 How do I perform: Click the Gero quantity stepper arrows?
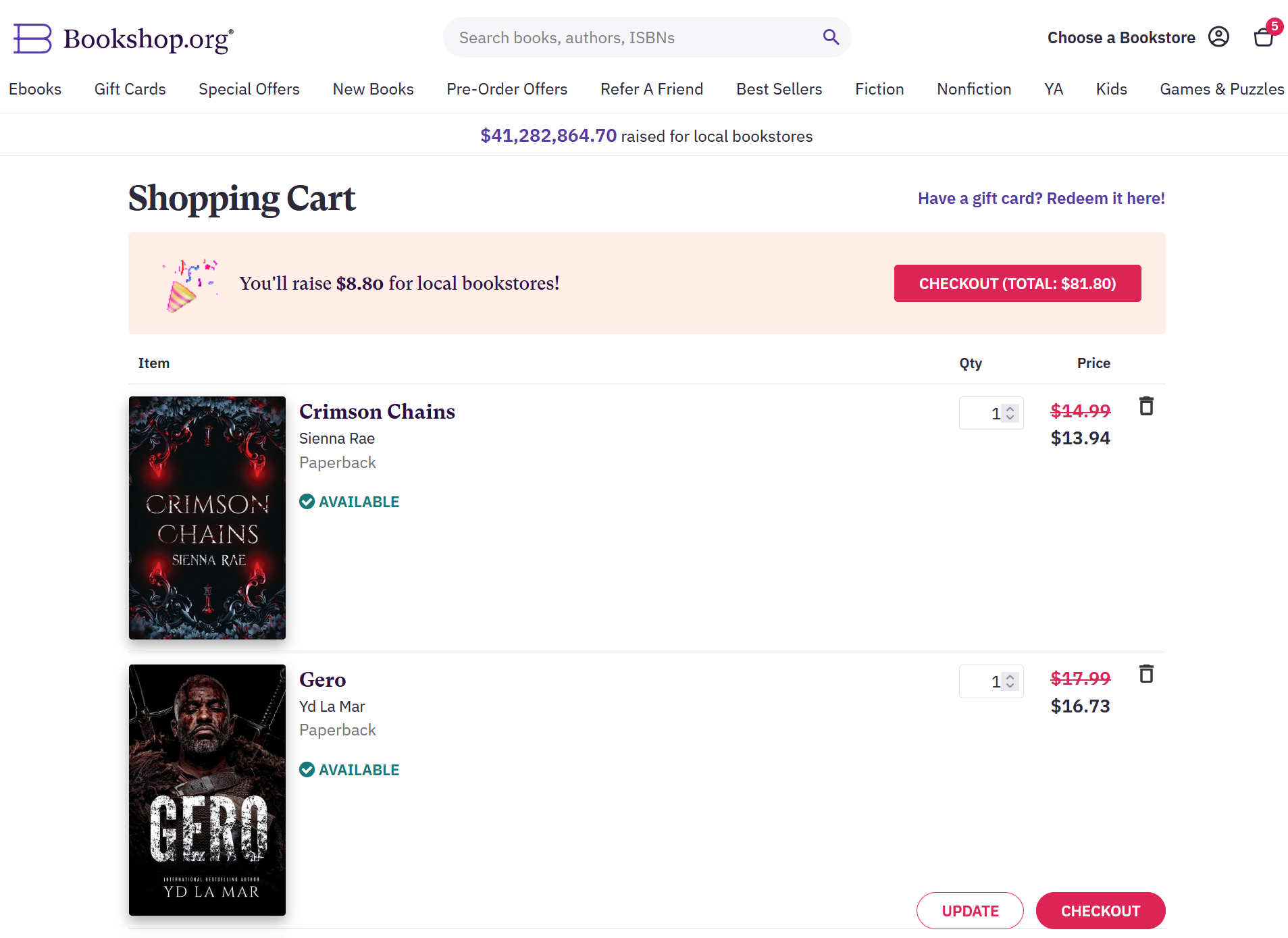pyautogui.click(x=1010, y=681)
